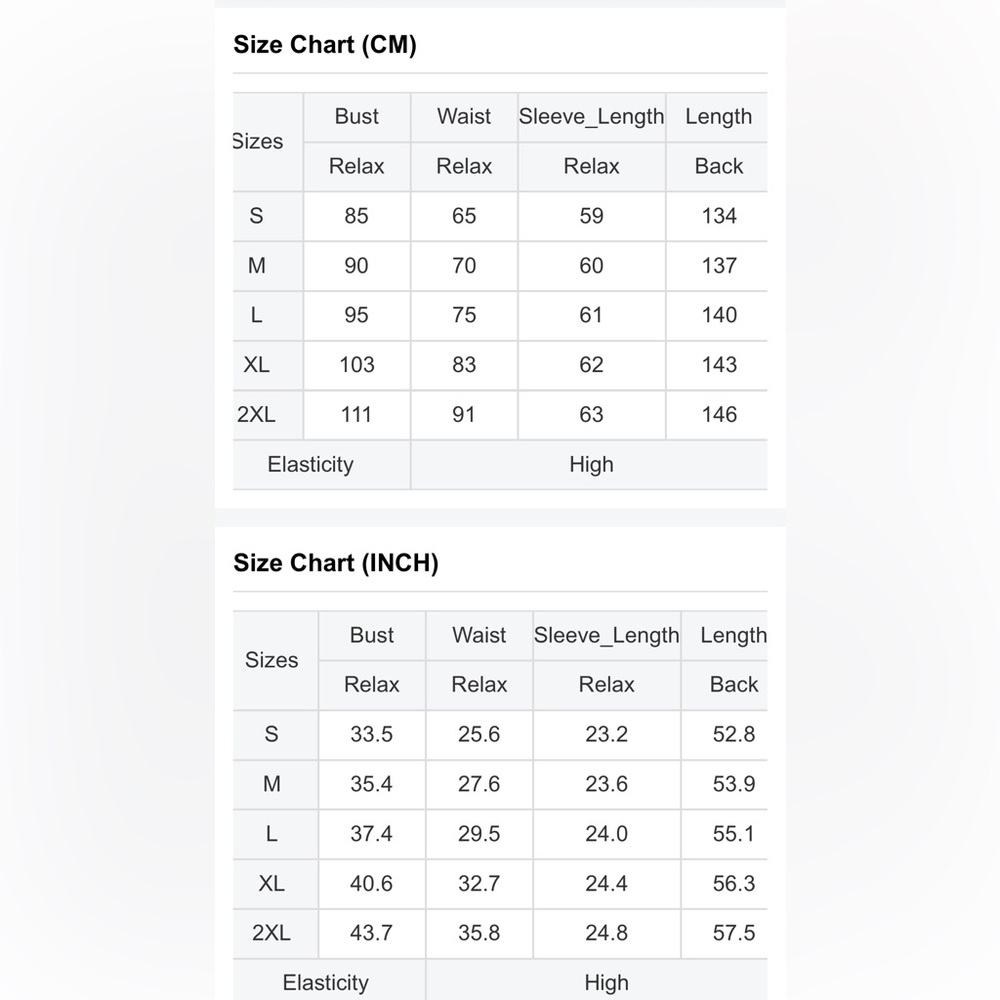Click the sleeve value 24.4 cell
This screenshot has width=1000, height=1000.
[x=607, y=883]
